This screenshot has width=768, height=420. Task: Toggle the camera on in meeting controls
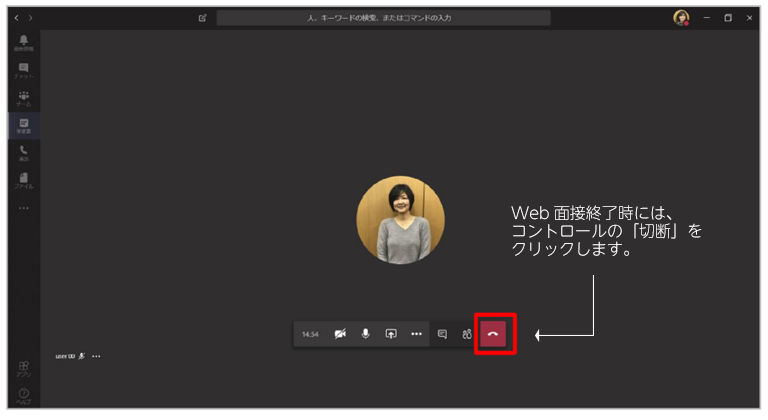[x=340, y=334]
